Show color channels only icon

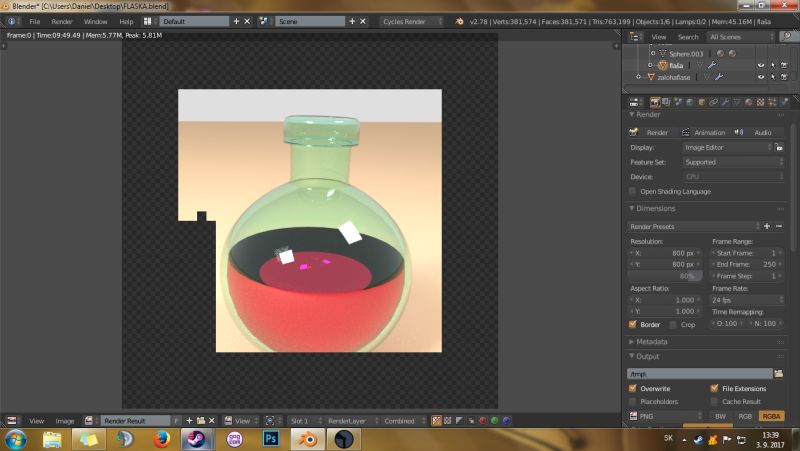coord(447,421)
